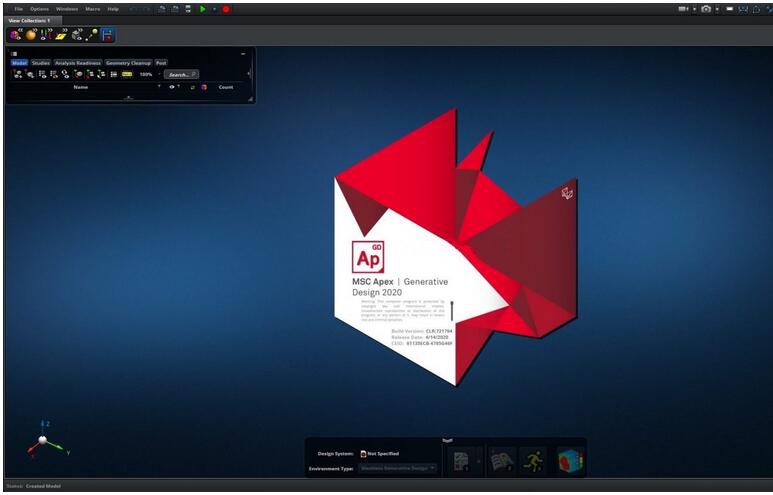Click the video camera record icon
This screenshot has width=773, height=495.
coord(683,9)
